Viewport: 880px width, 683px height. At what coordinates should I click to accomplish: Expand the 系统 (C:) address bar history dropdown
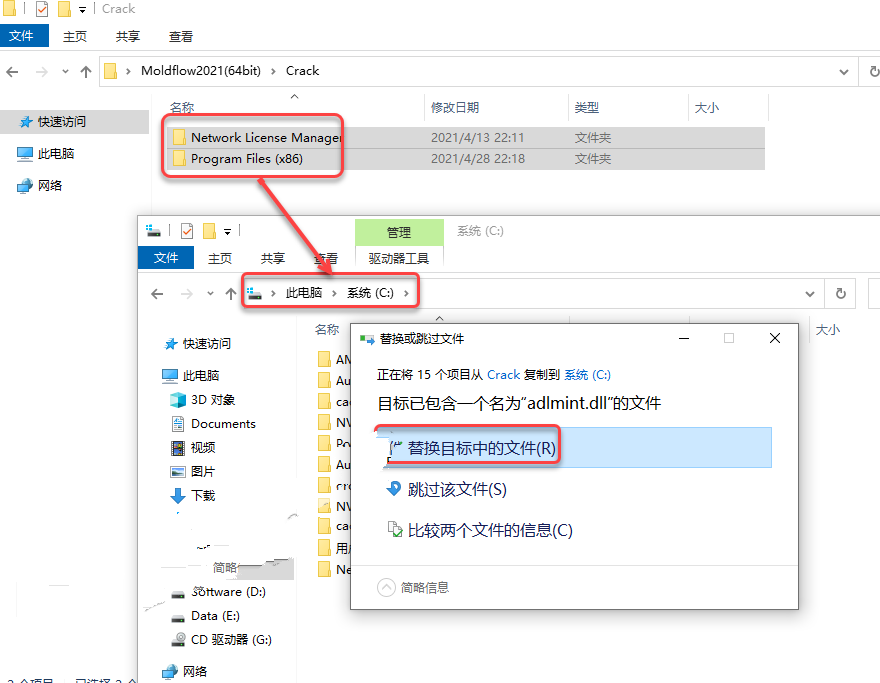(x=810, y=294)
